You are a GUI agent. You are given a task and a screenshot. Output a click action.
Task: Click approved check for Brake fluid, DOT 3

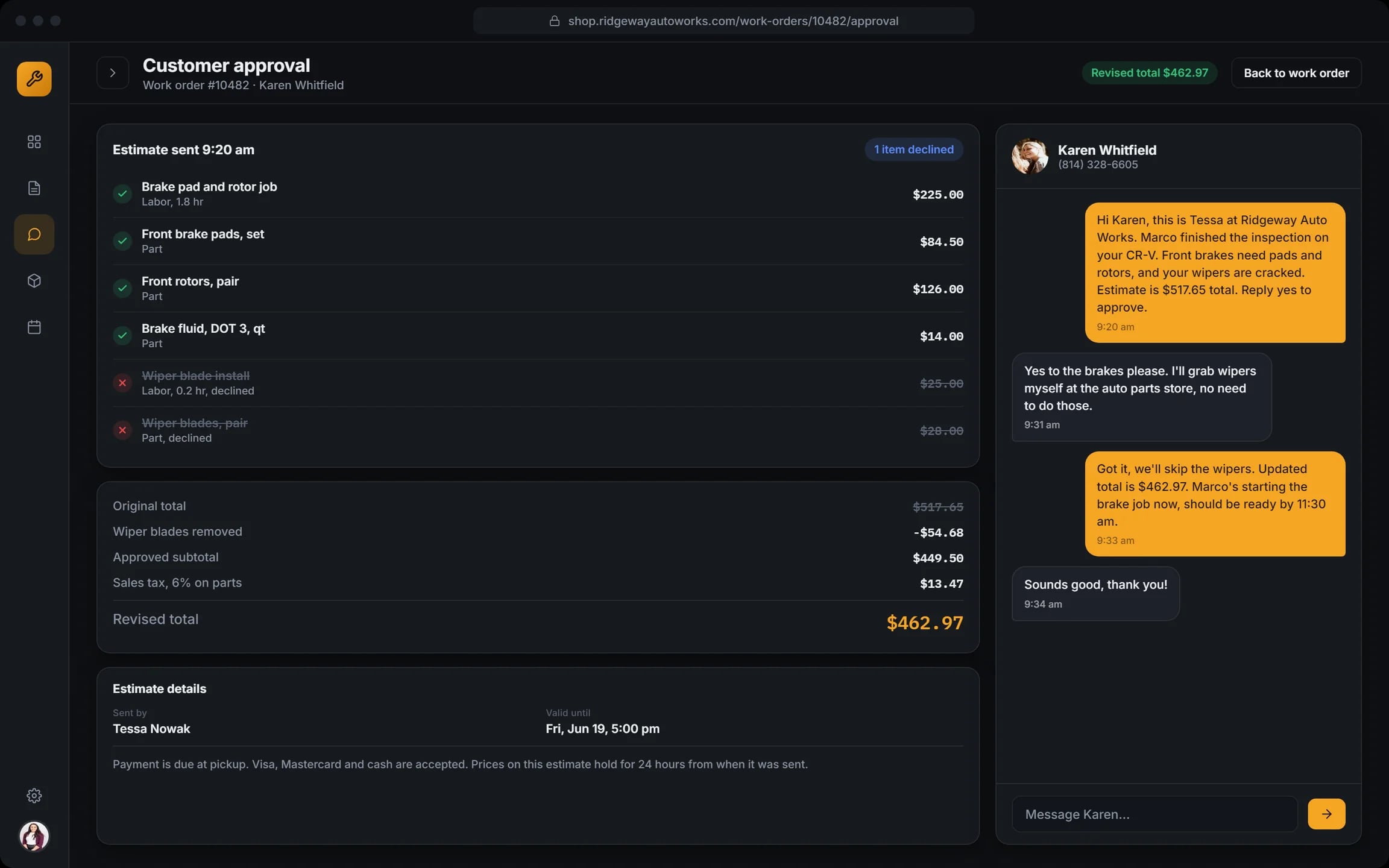(x=122, y=335)
